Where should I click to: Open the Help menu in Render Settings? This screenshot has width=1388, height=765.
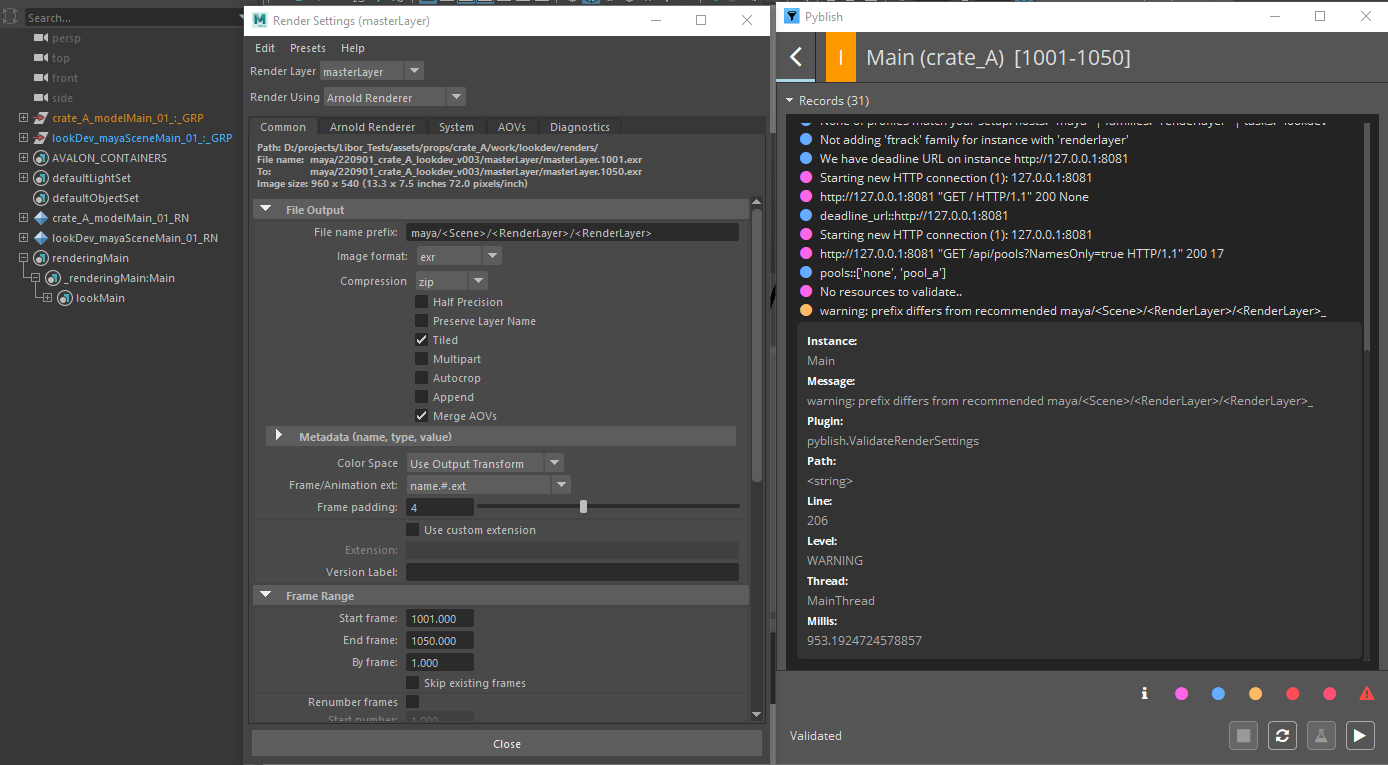click(353, 48)
